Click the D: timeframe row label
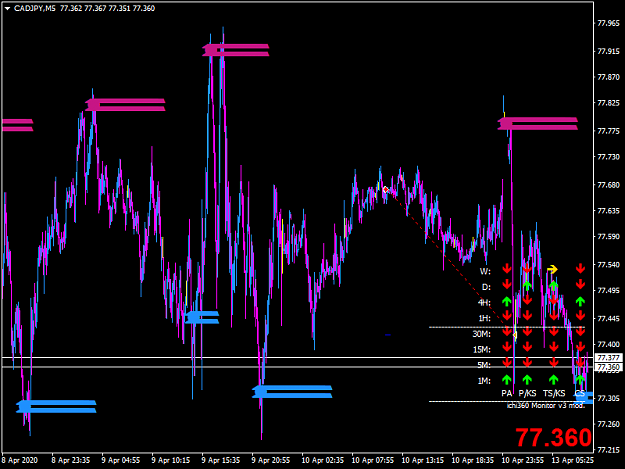 [486, 287]
